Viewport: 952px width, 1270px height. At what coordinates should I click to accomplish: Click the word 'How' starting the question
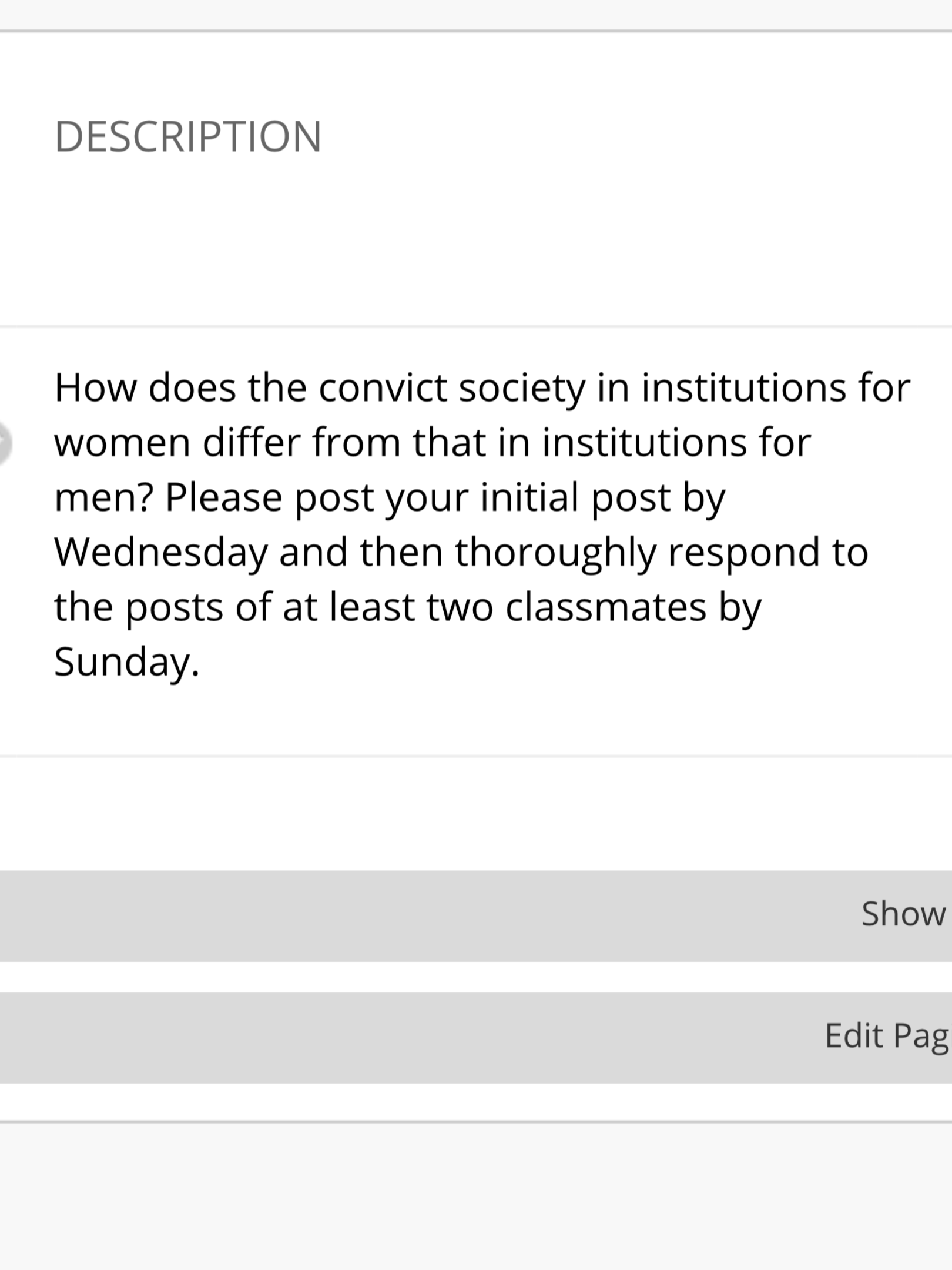click(95, 388)
